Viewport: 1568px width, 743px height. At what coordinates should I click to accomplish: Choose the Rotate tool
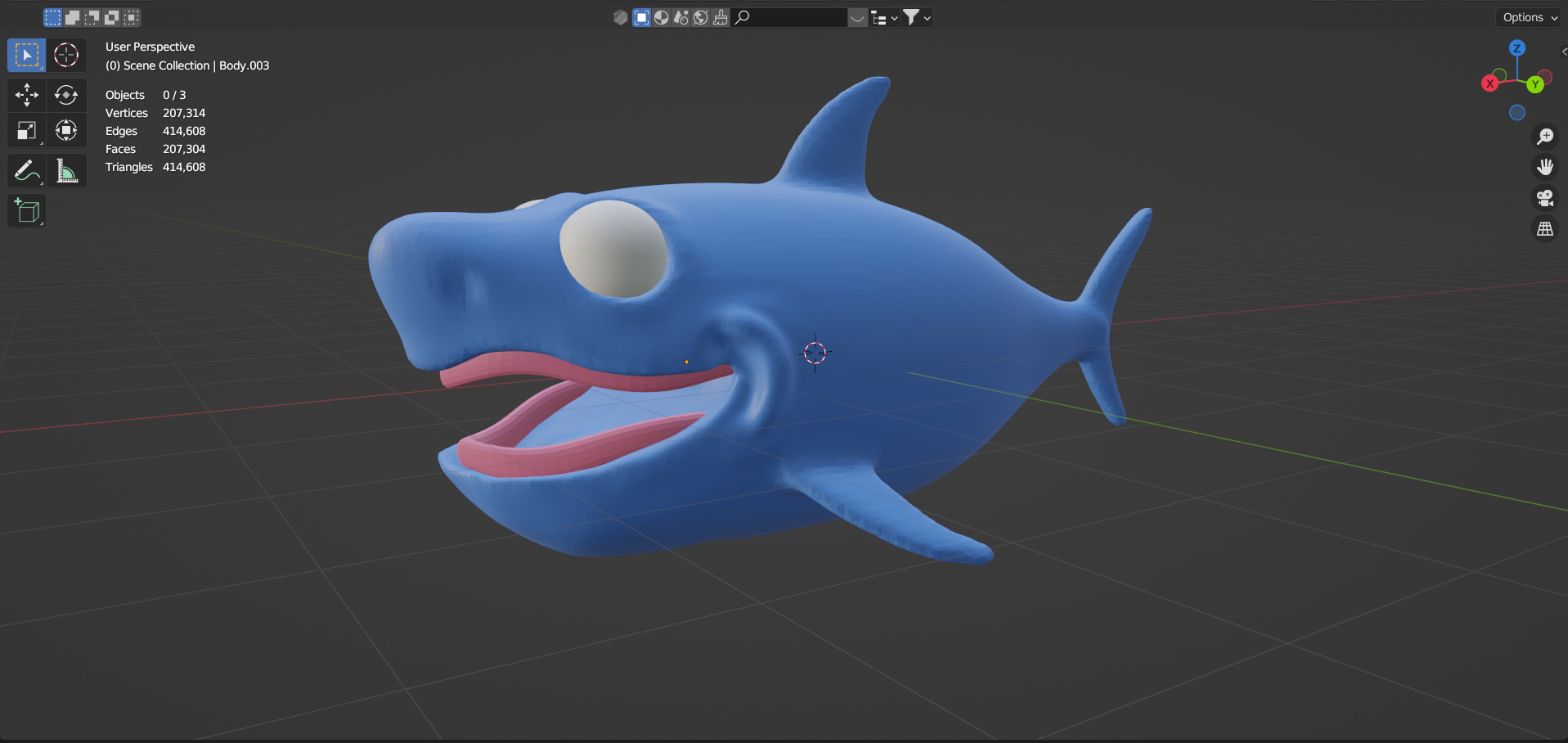(66, 95)
